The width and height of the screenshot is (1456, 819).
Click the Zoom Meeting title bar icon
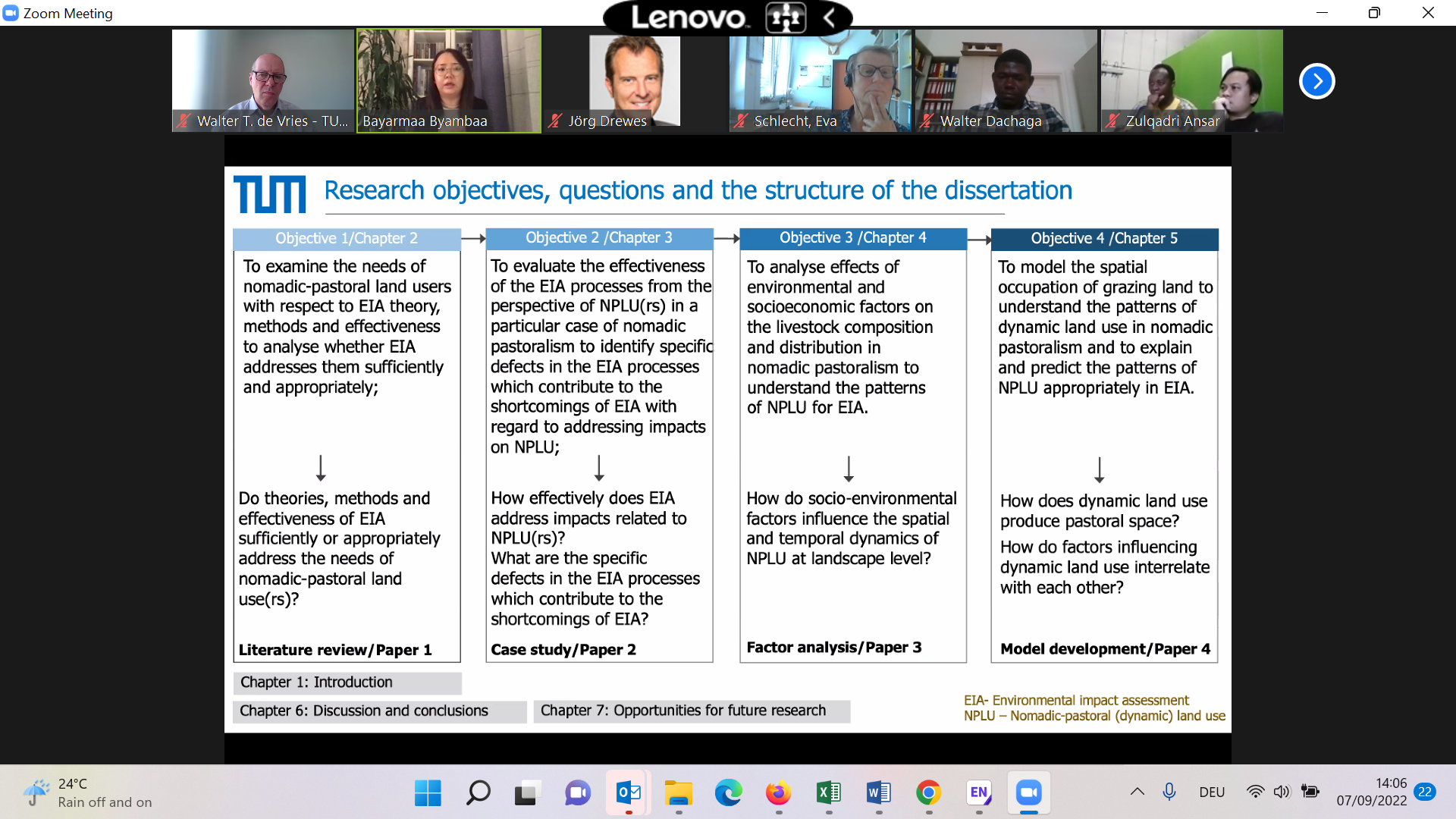click(x=11, y=13)
